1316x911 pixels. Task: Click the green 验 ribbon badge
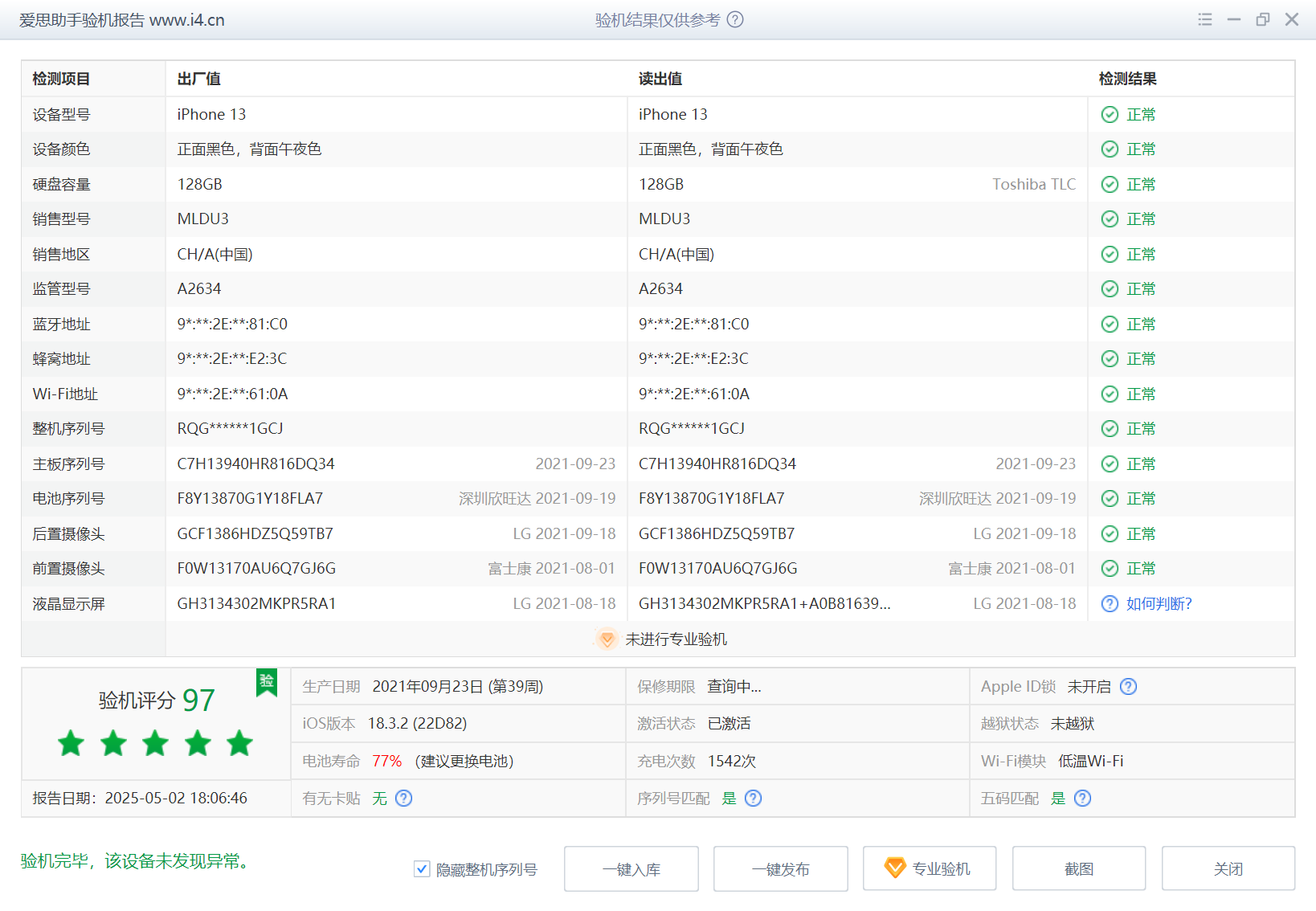267,682
